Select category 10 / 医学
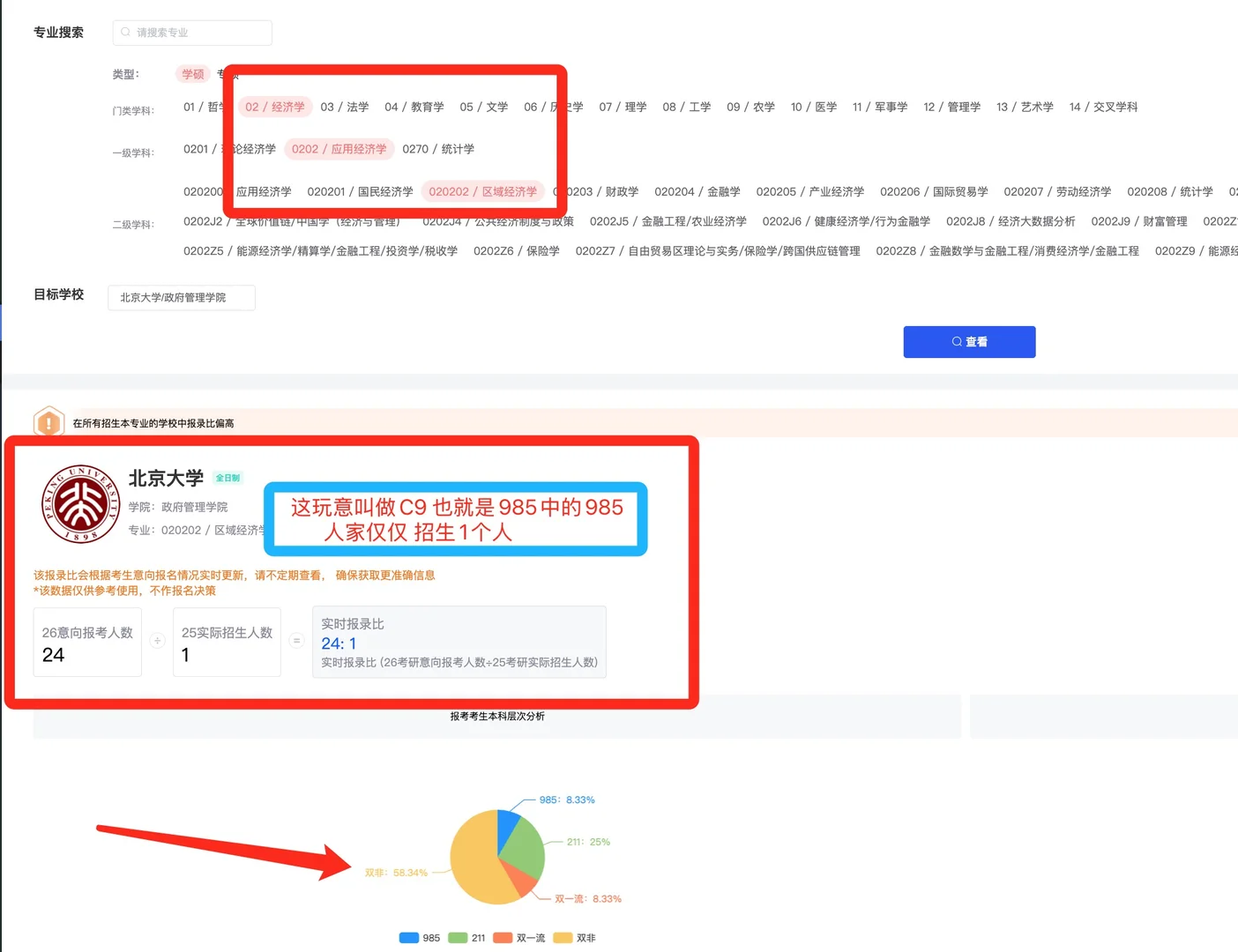Image resolution: width=1238 pixels, height=952 pixels. point(814,107)
